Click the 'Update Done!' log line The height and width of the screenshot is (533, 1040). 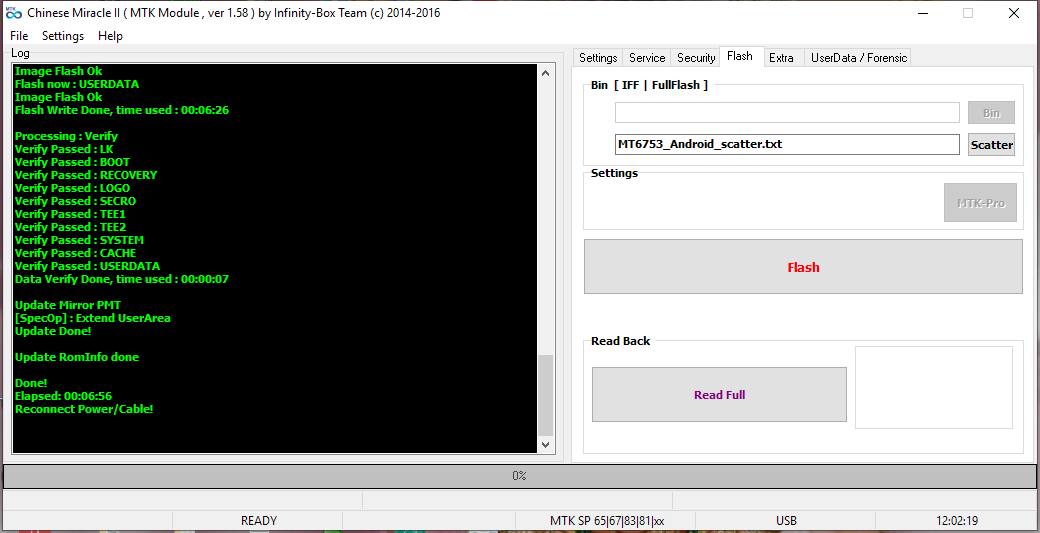pos(53,331)
